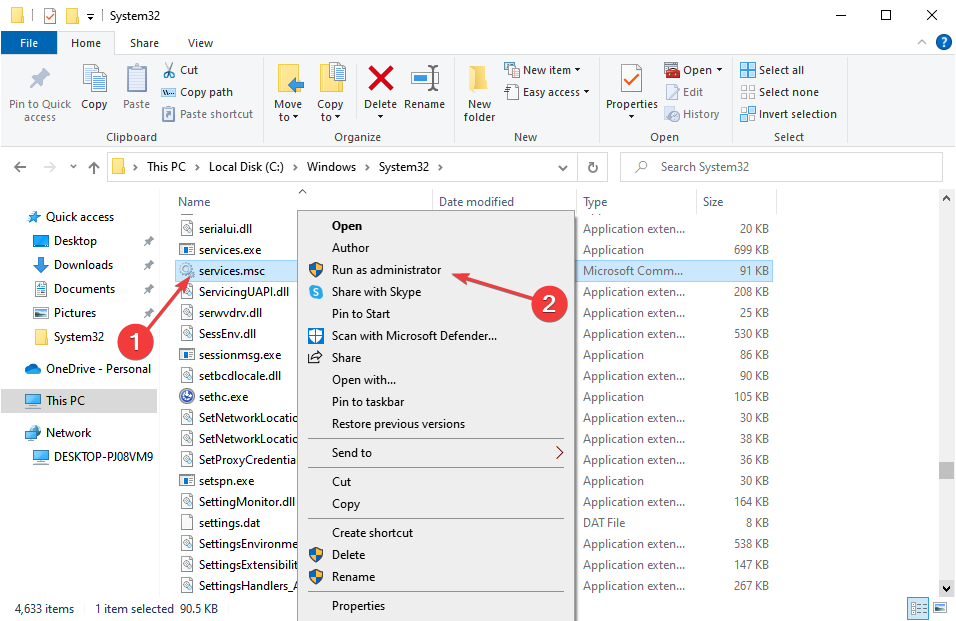This screenshot has height=621, width=956.
Task: Open the Copy to folder menu
Action: tap(330, 92)
